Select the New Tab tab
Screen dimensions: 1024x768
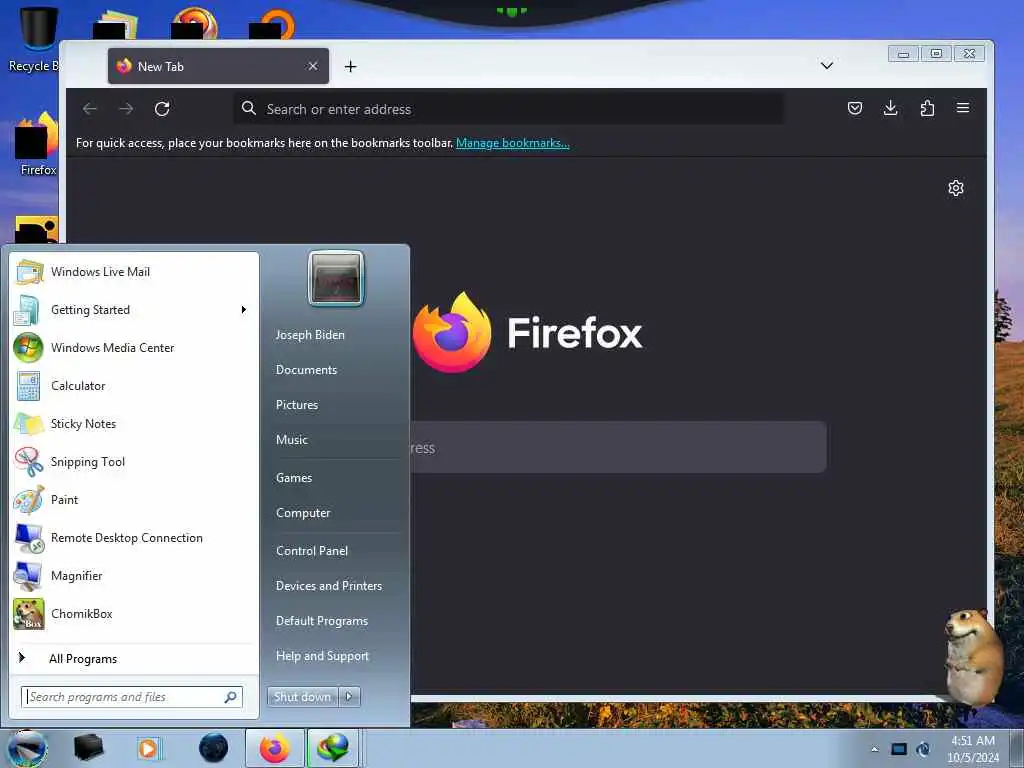218,66
